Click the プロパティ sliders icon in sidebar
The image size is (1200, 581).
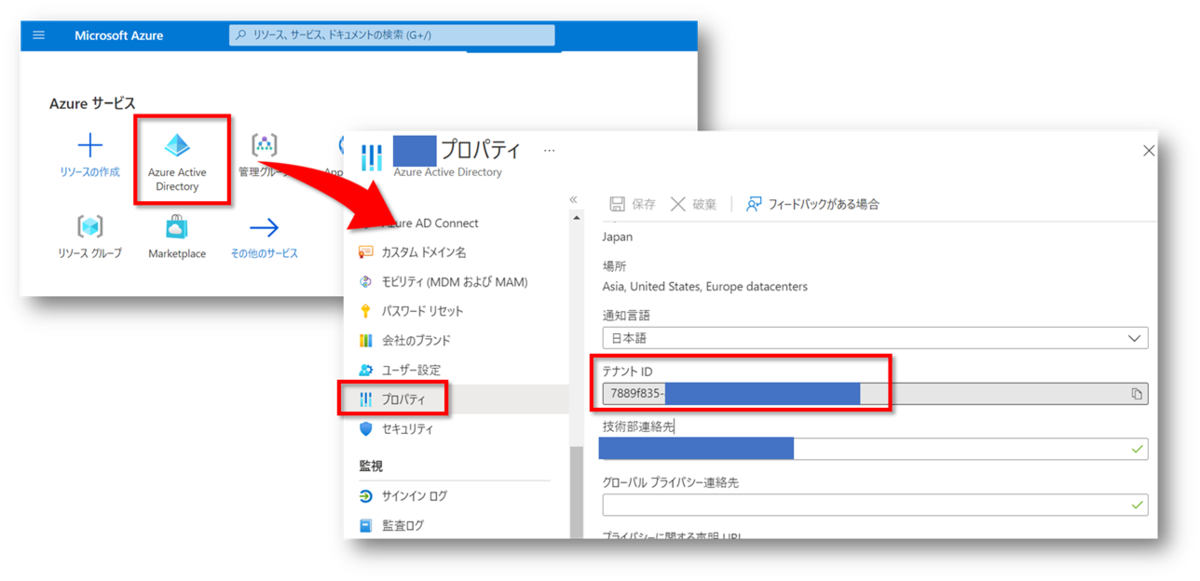[x=365, y=399]
